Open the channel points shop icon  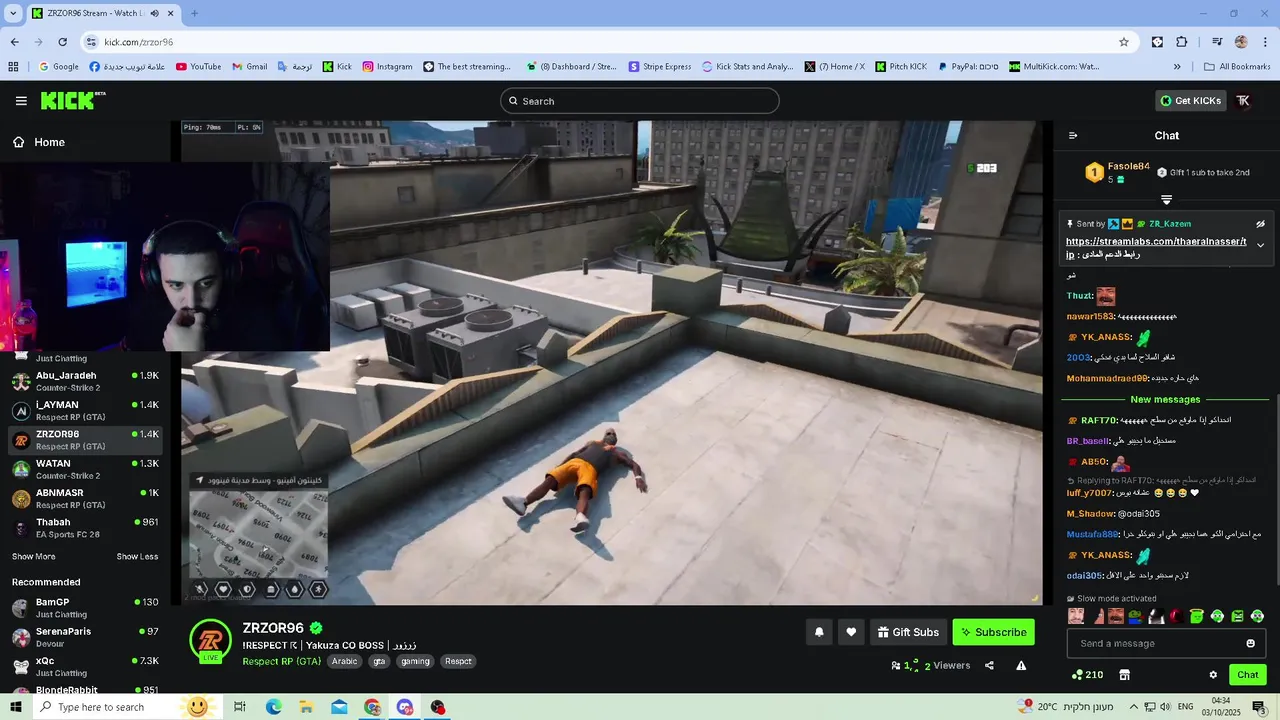1124,675
